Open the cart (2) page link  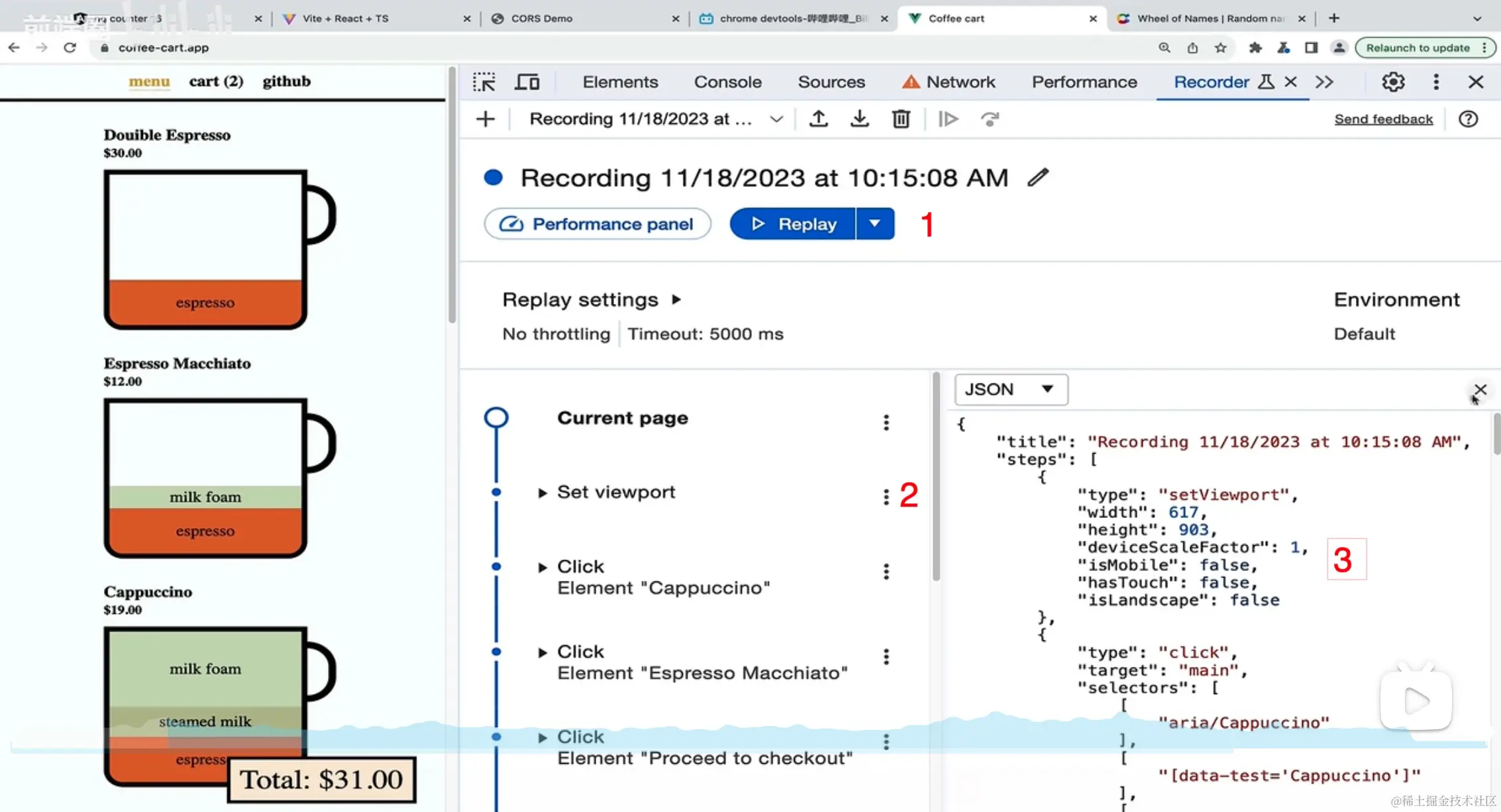pyautogui.click(x=216, y=81)
